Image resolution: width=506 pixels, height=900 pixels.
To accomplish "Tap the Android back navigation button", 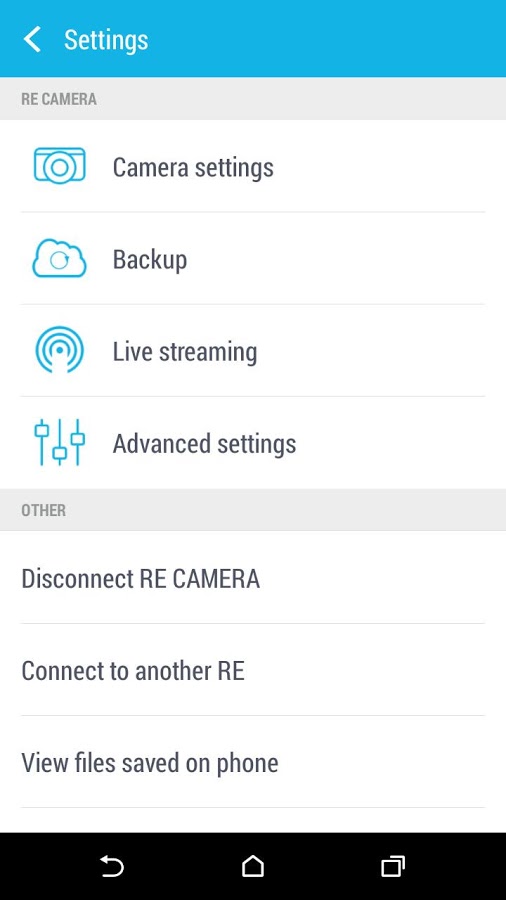I will [112, 866].
